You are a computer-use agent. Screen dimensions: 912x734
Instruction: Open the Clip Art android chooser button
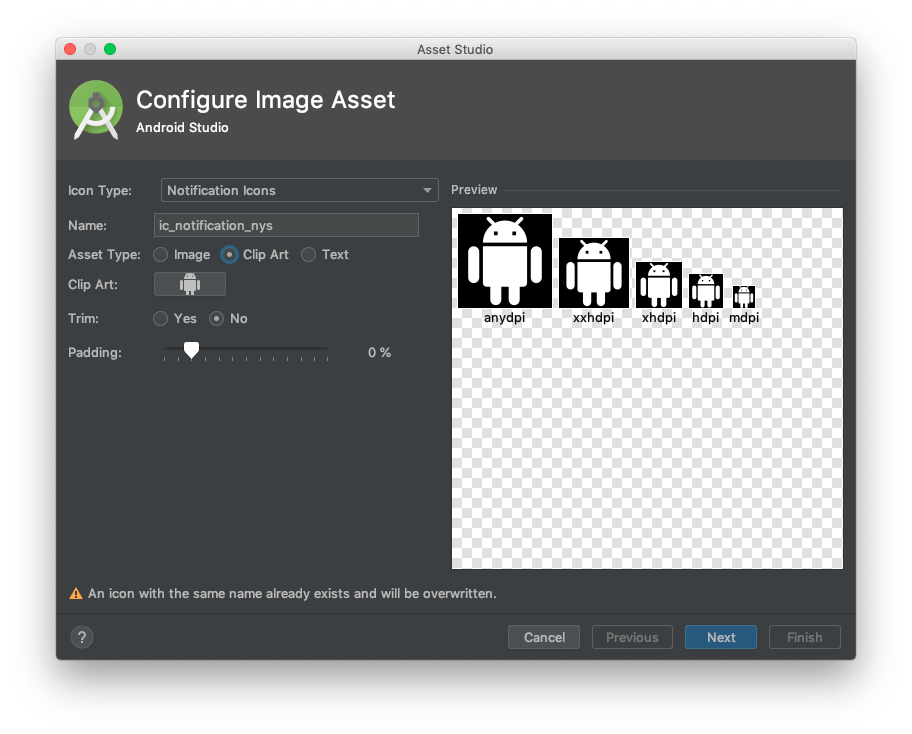[190, 284]
